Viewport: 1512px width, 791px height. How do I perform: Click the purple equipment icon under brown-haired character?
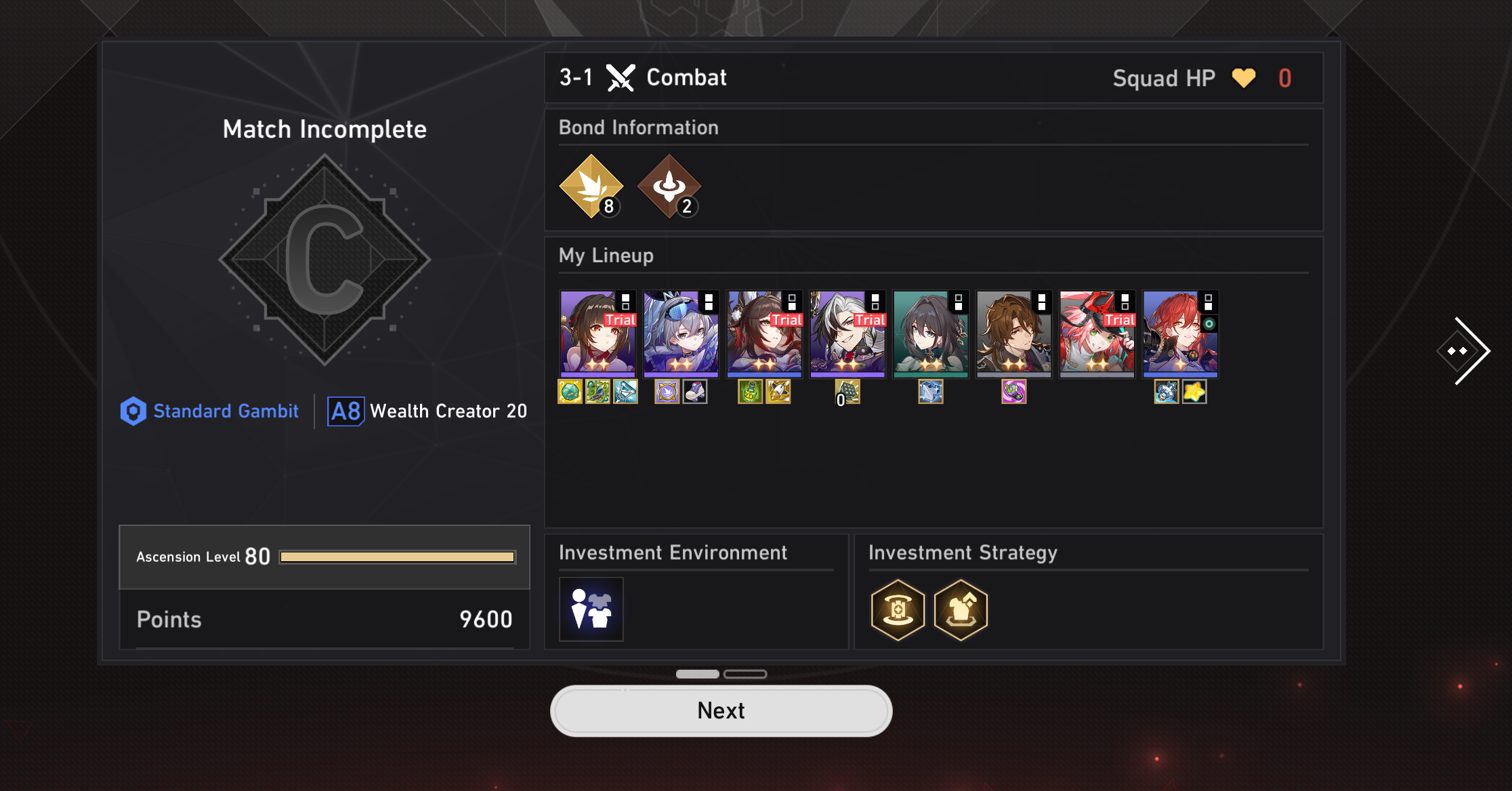(x=1014, y=391)
